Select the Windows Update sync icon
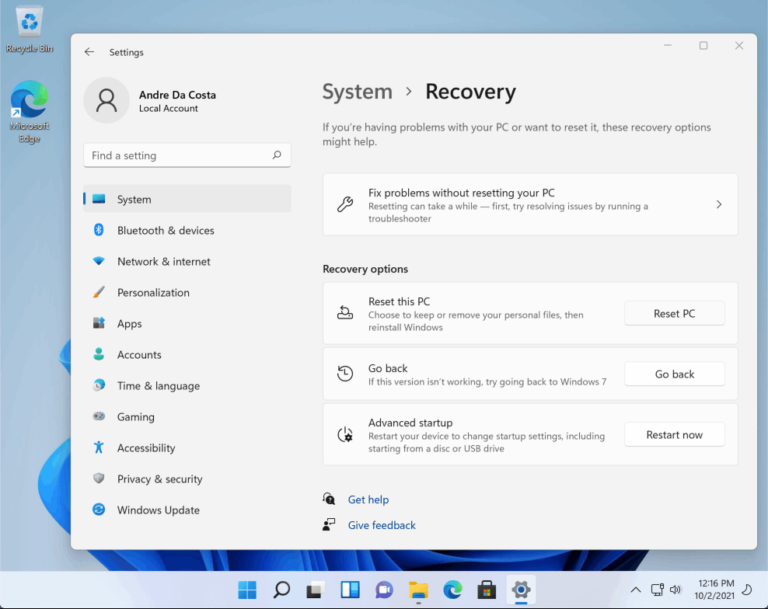Screen dimensions: 768x609 (98, 510)
